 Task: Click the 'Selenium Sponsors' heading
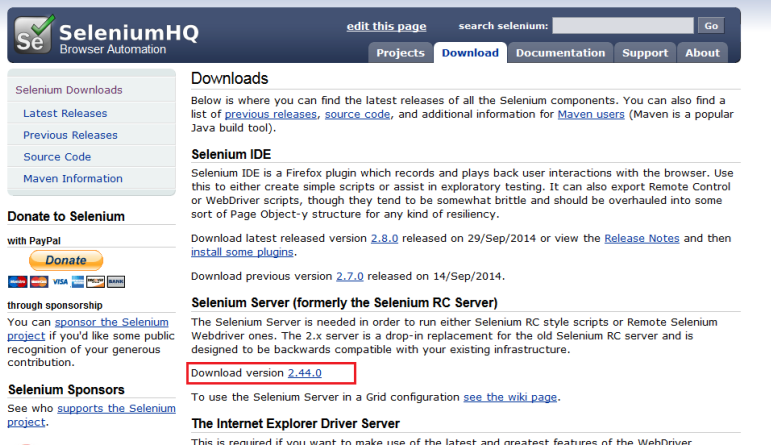pyautogui.click(x=66, y=389)
